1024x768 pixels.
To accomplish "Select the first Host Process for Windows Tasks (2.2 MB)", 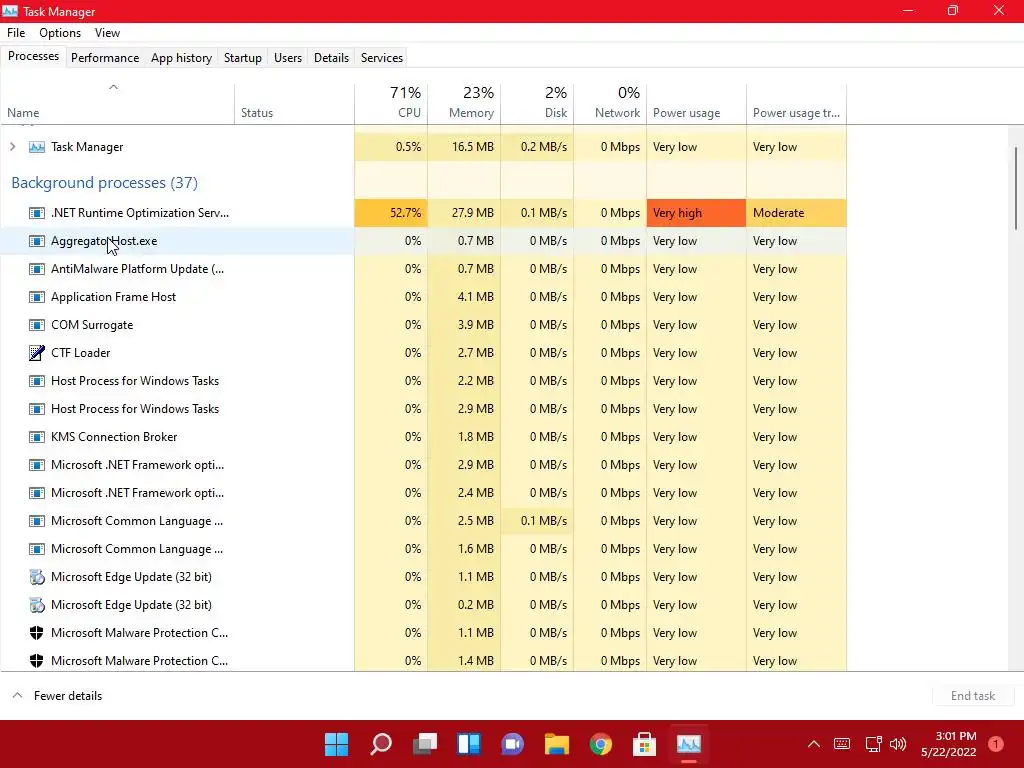I will click(x=423, y=381).
